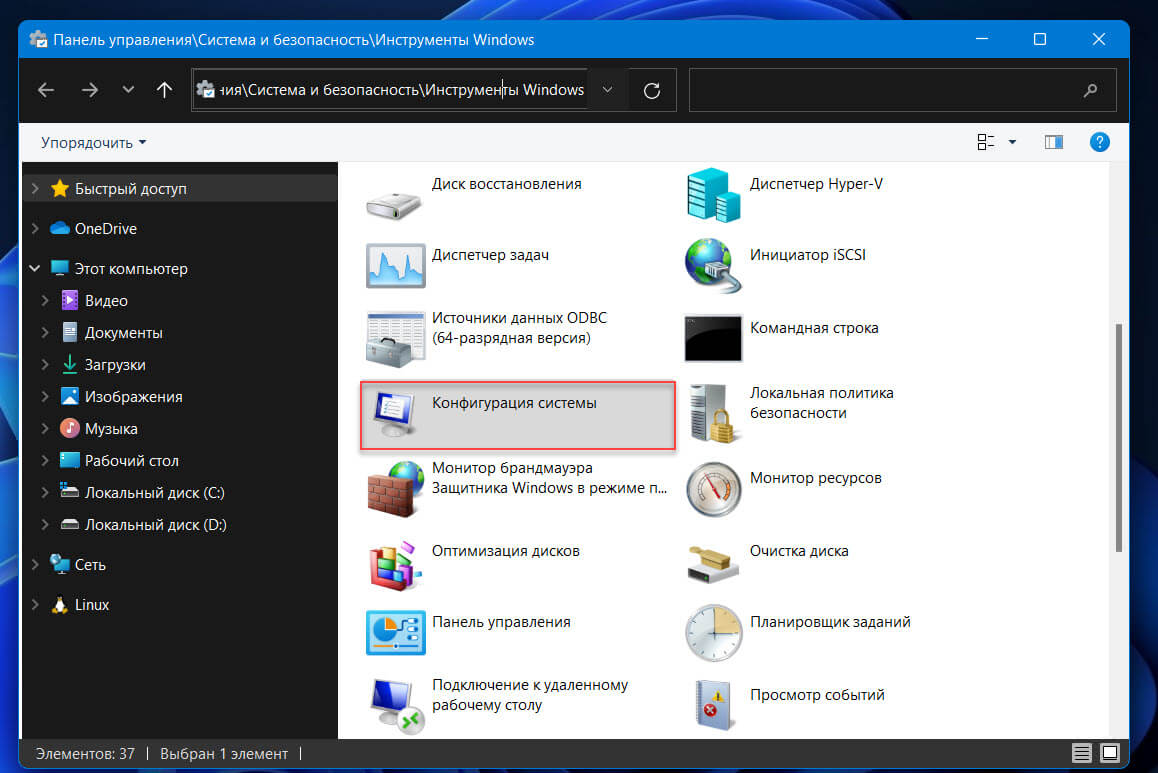Switch to large icons view in status bar
1158x773 pixels.
pyautogui.click(x=1109, y=752)
